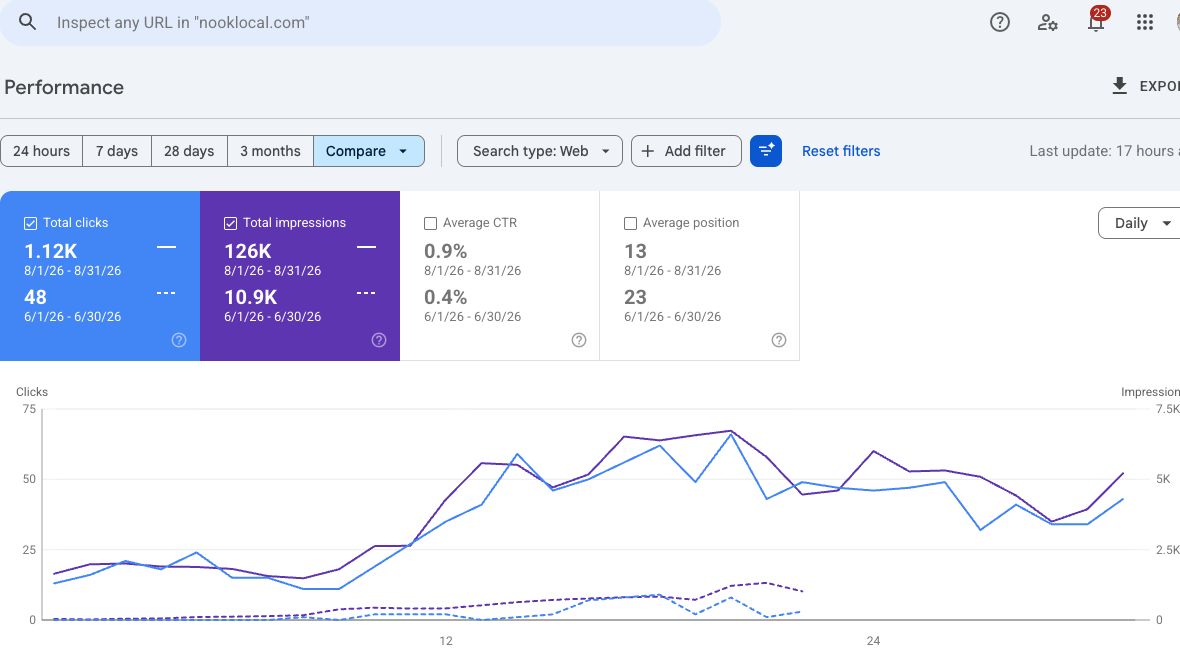Viewport: 1180px width, 668px height.
Task: Click the 0.4% June CTR value
Action: (446, 297)
